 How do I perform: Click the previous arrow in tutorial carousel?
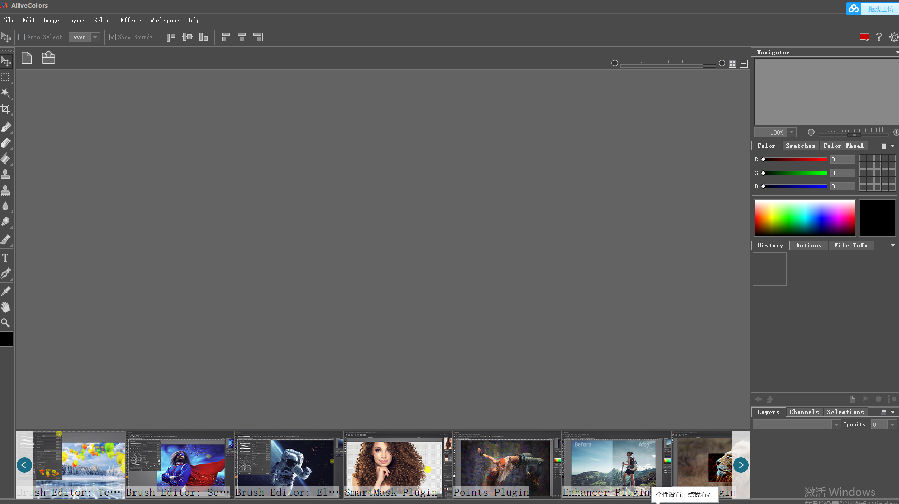click(x=25, y=465)
